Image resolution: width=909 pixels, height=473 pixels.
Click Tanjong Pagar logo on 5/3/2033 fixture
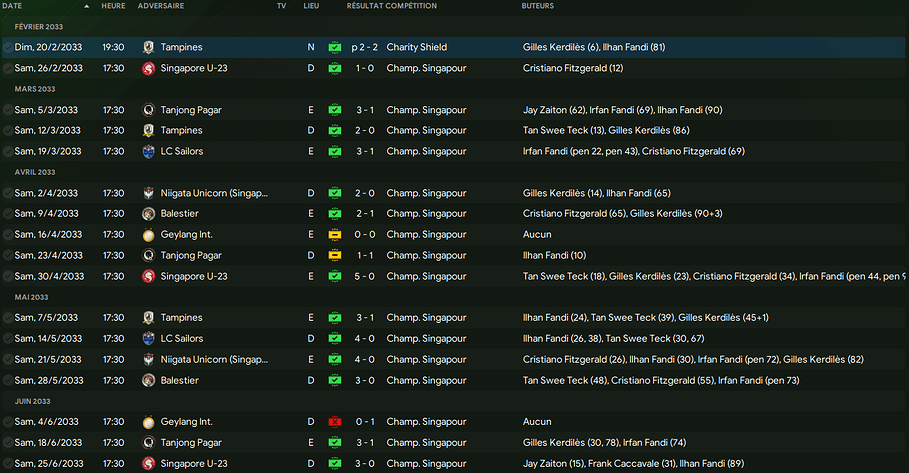point(149,110)
